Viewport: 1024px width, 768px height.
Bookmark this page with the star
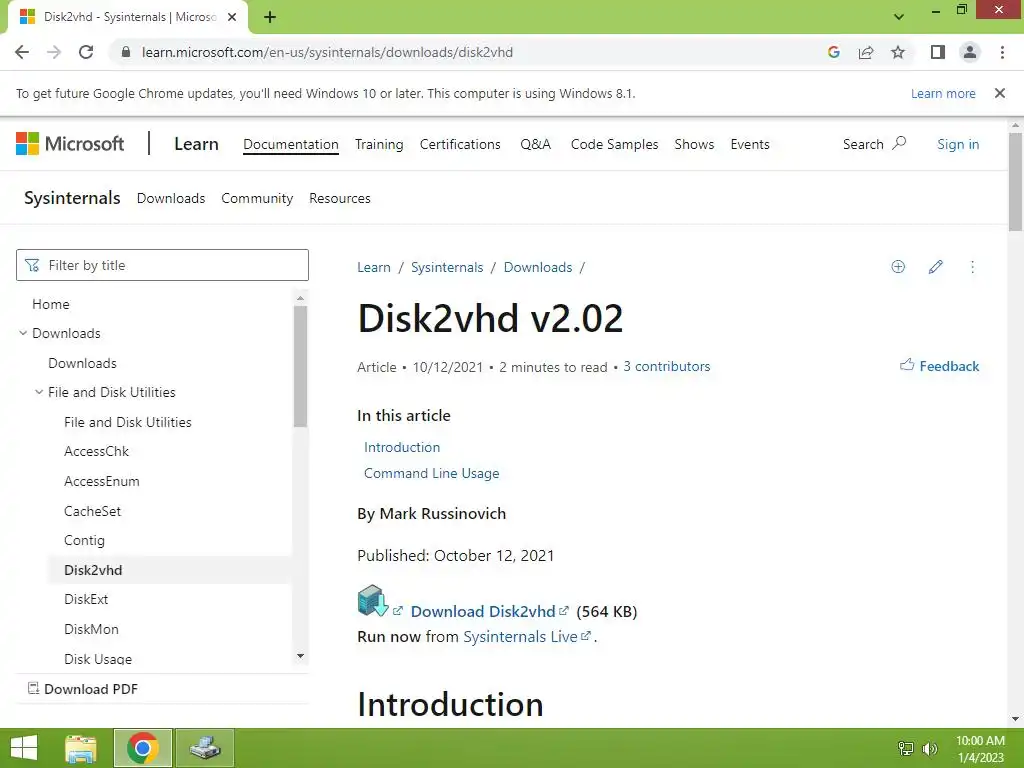tap(898, 52)
